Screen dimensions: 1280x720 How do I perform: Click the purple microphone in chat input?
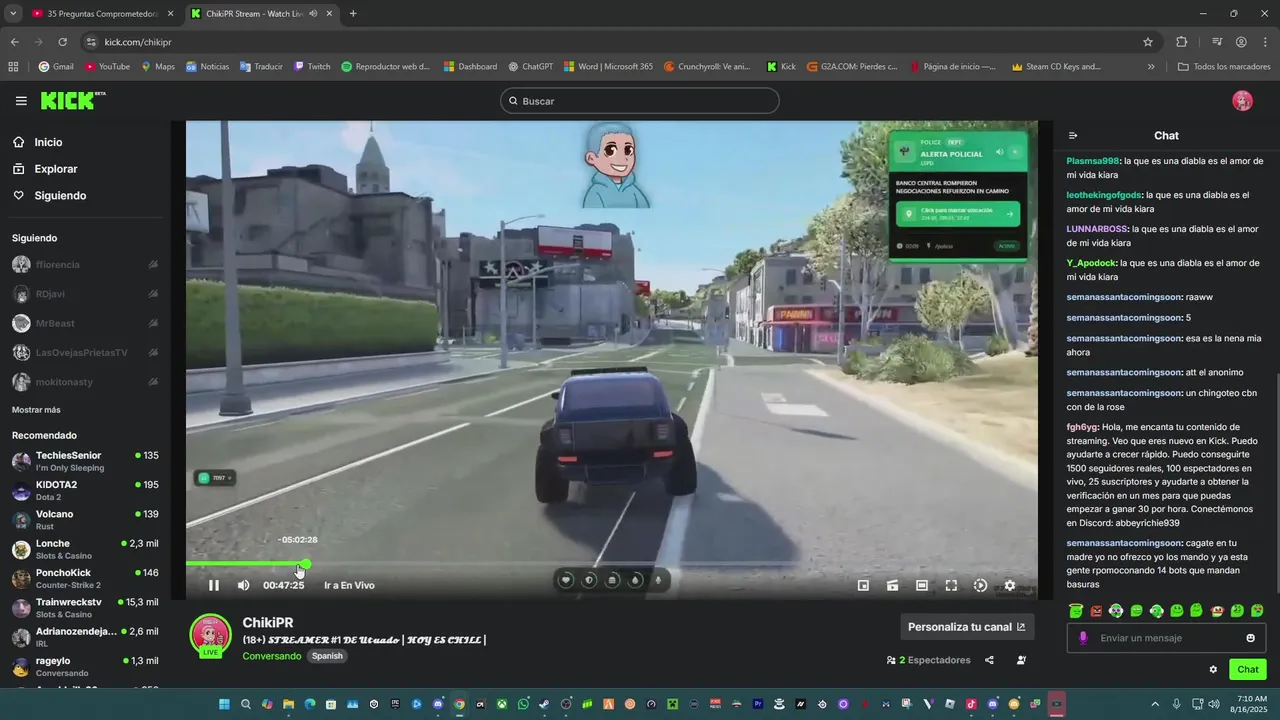[1083, 638]
